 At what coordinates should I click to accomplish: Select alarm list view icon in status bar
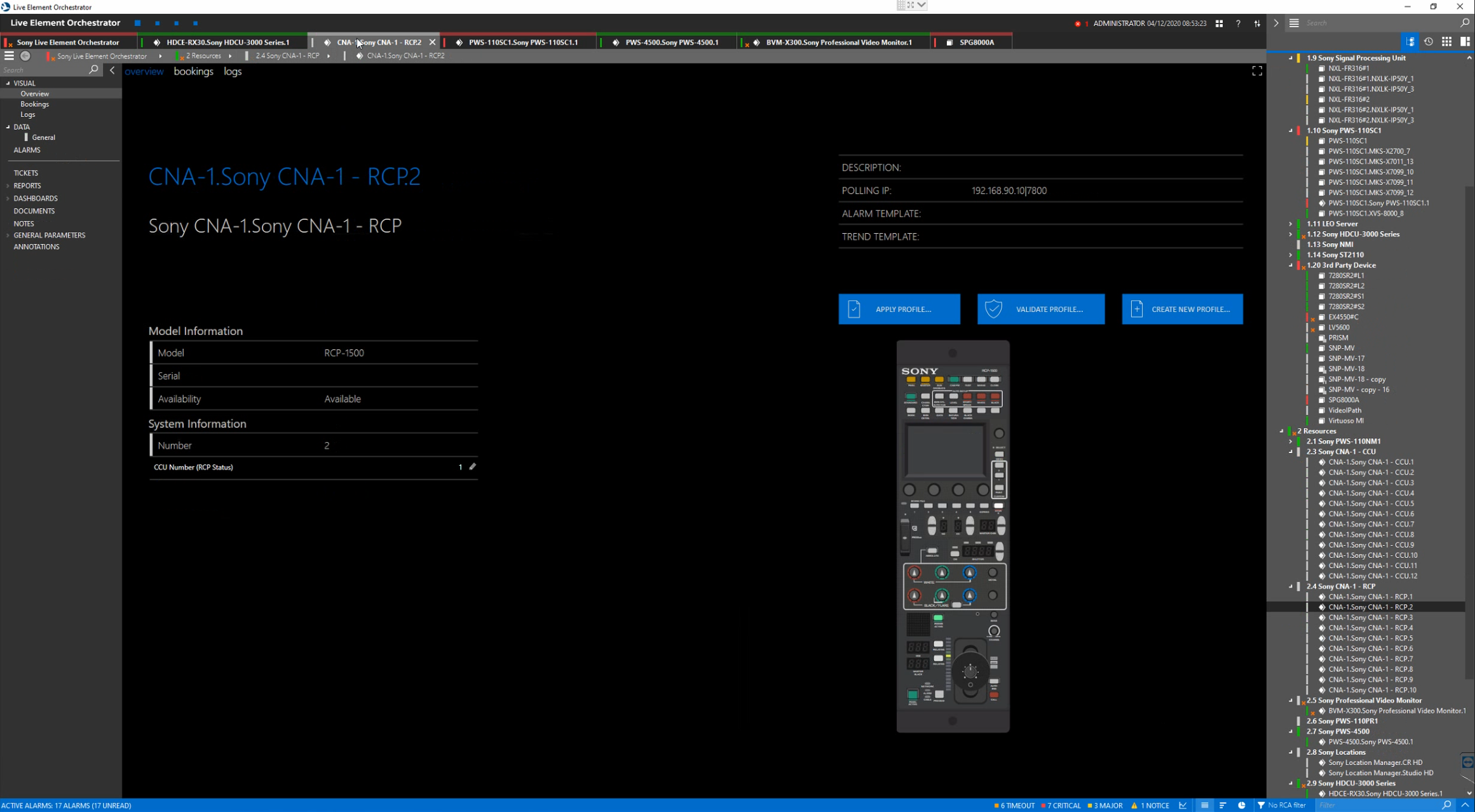point(1204,805)
